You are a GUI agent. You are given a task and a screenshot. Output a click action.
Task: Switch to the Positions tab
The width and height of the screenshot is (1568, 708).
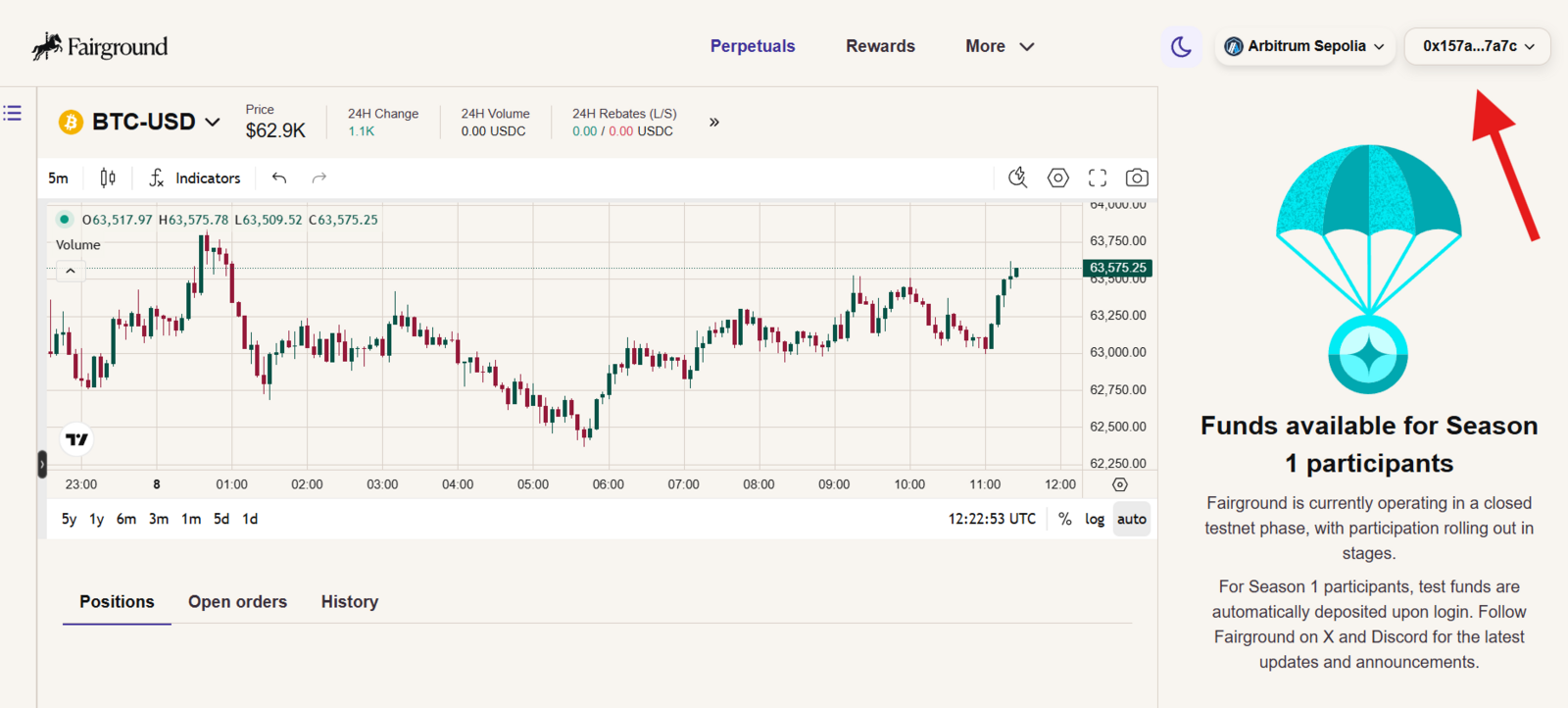click(117, 602)
